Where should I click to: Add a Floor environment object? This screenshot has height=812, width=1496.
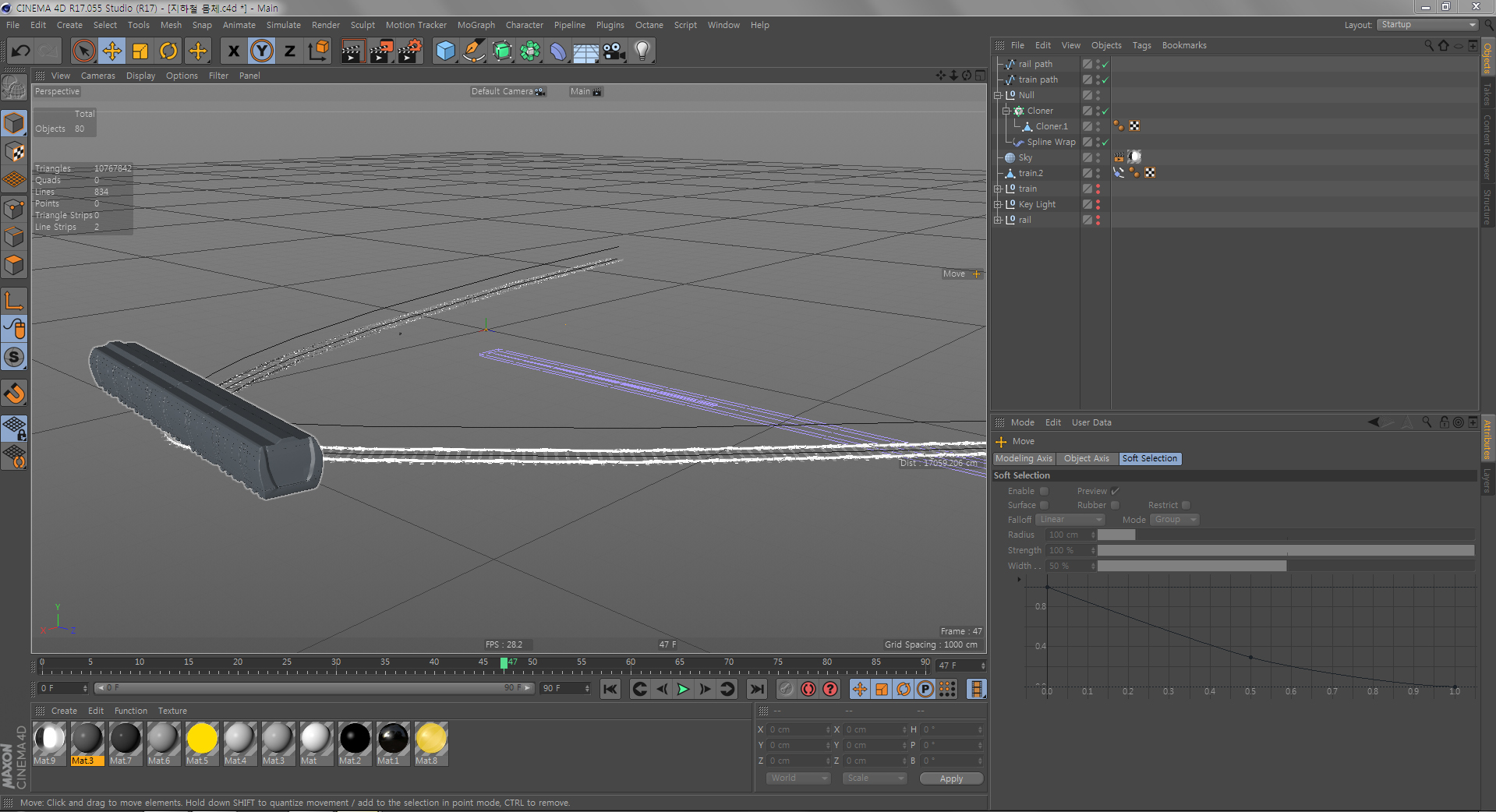tap(586, 51)
